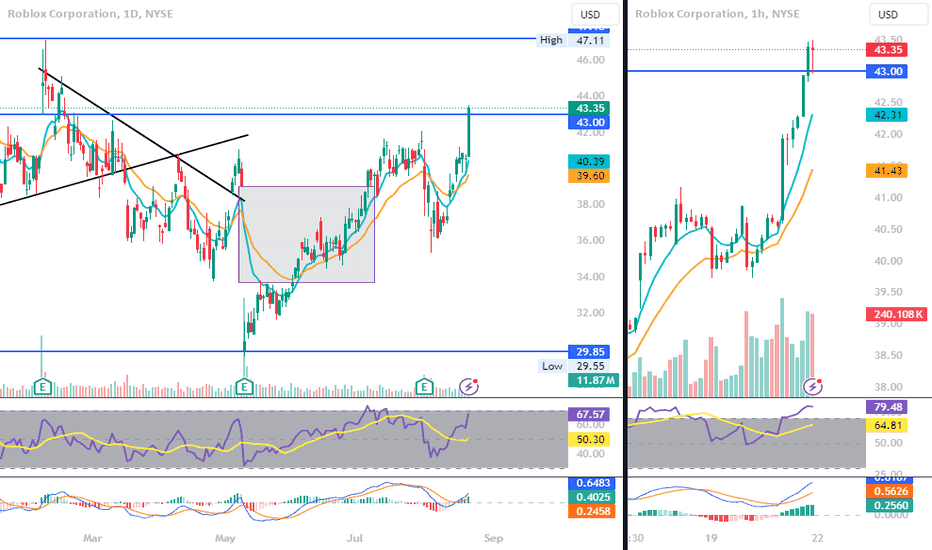Image resolution: width=932 pixels, height=550 pixels.
Task: Click the 29.85 horizontal line label
Action: pos(589,352)
